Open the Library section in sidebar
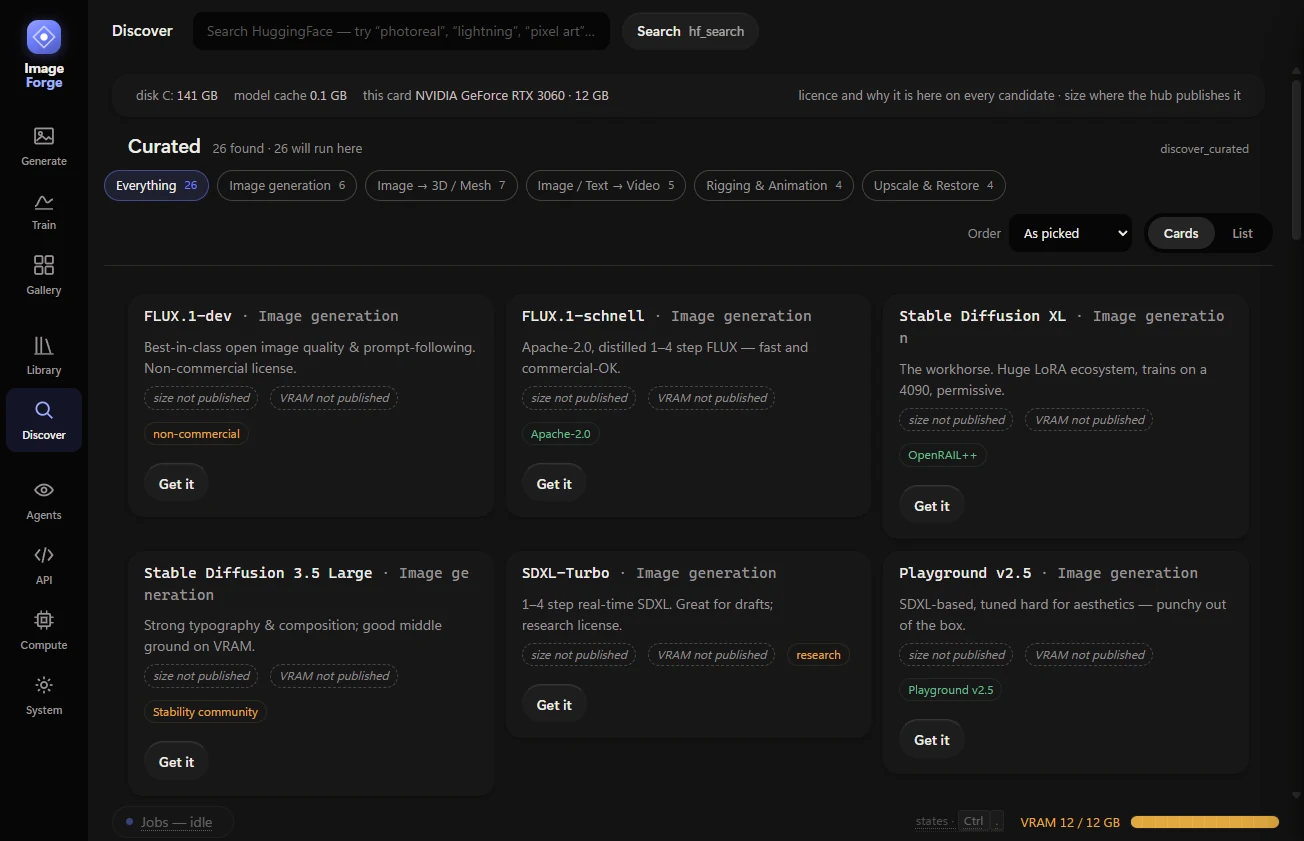This screenshot has height=841, width=1304. (44, 355)
